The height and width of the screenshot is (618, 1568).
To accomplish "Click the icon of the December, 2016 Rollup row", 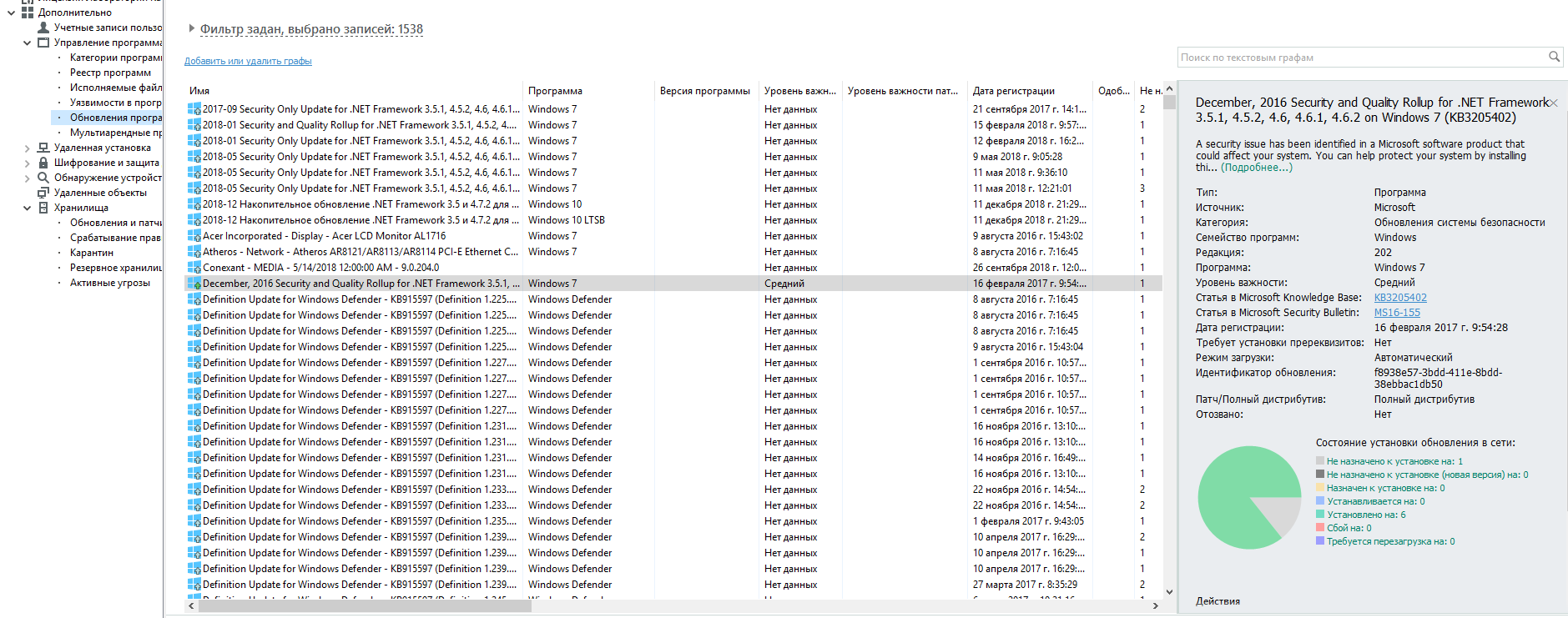I will (194, 284).
